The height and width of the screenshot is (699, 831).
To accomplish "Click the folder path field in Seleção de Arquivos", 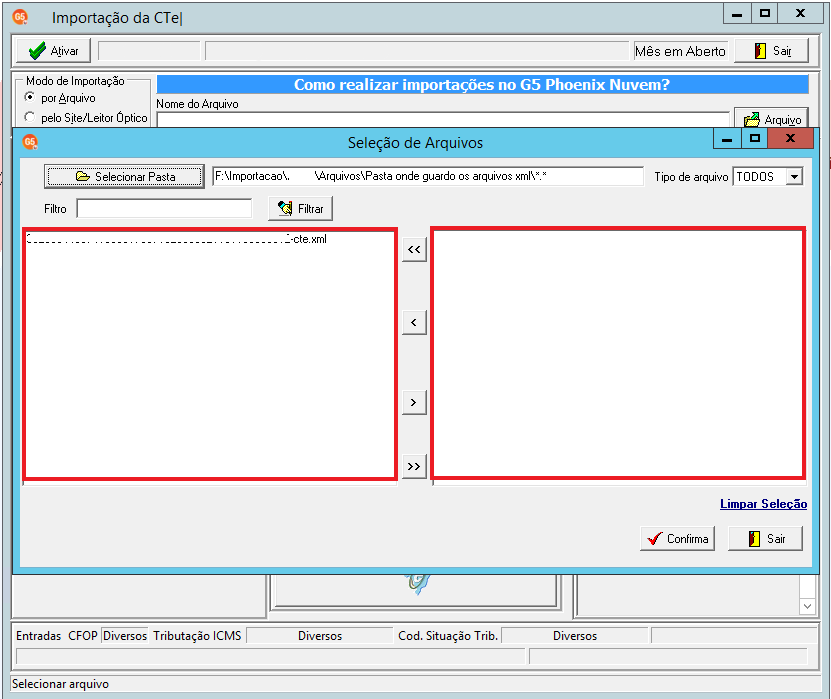I will [428, 176].
